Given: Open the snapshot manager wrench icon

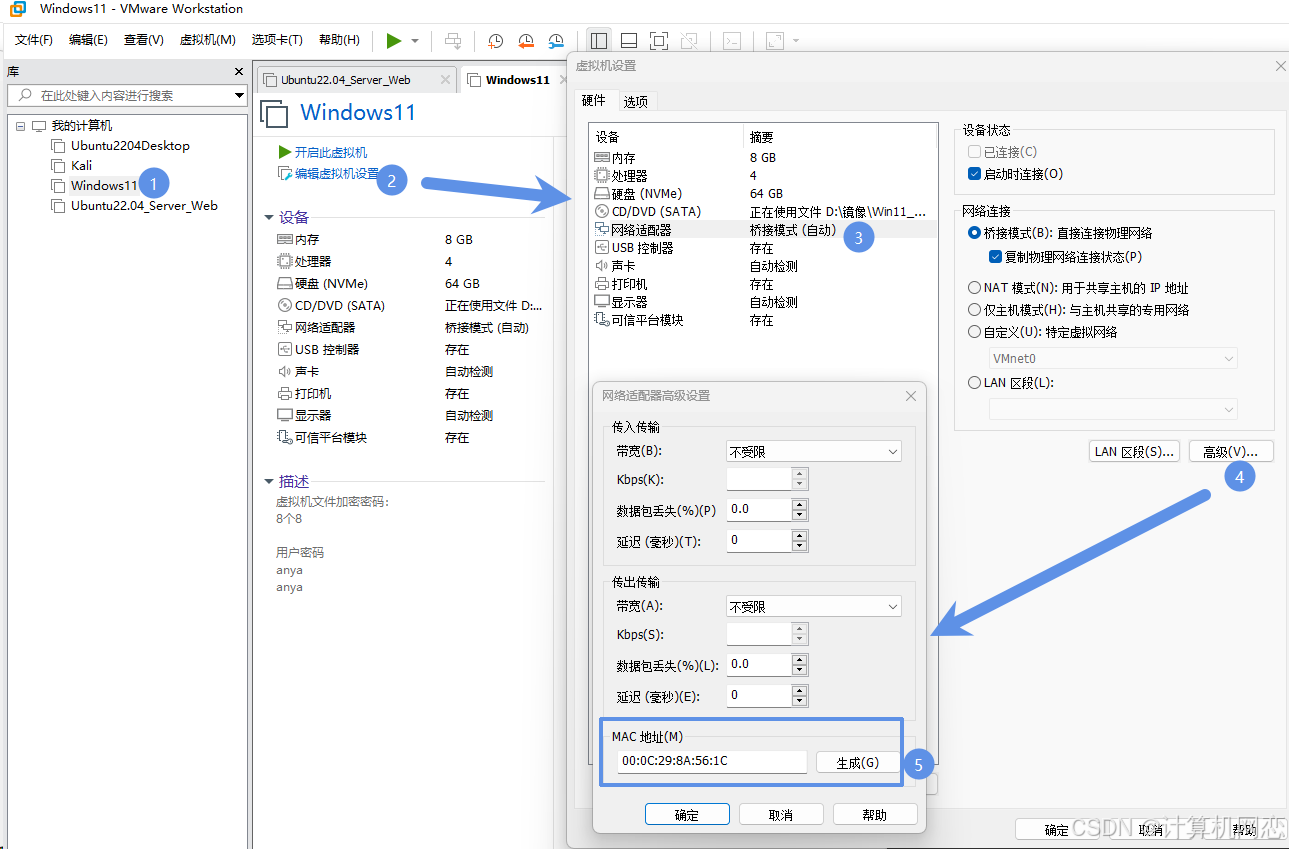Looking at the screenshot, I should coord(556,41).
